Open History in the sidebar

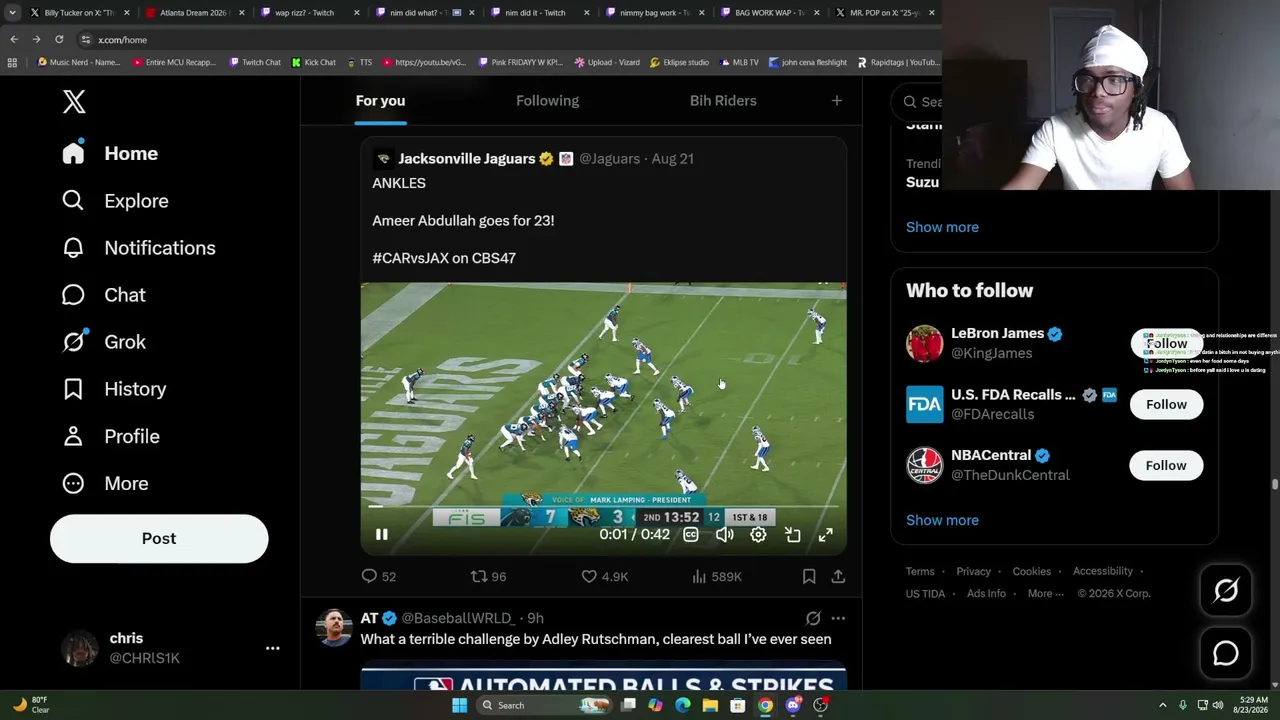pos(114,389)
